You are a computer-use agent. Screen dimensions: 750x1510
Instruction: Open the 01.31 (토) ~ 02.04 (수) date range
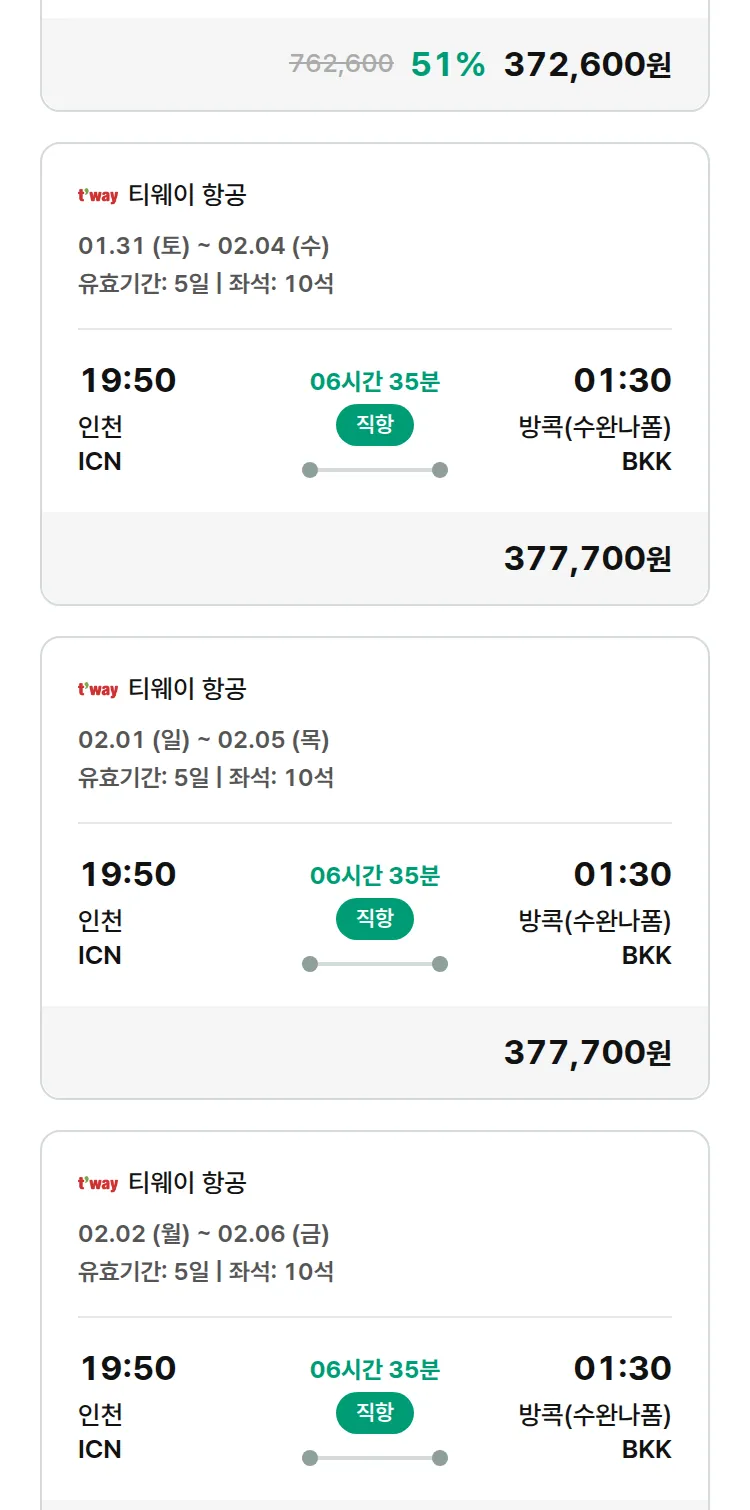click(204, 246)
